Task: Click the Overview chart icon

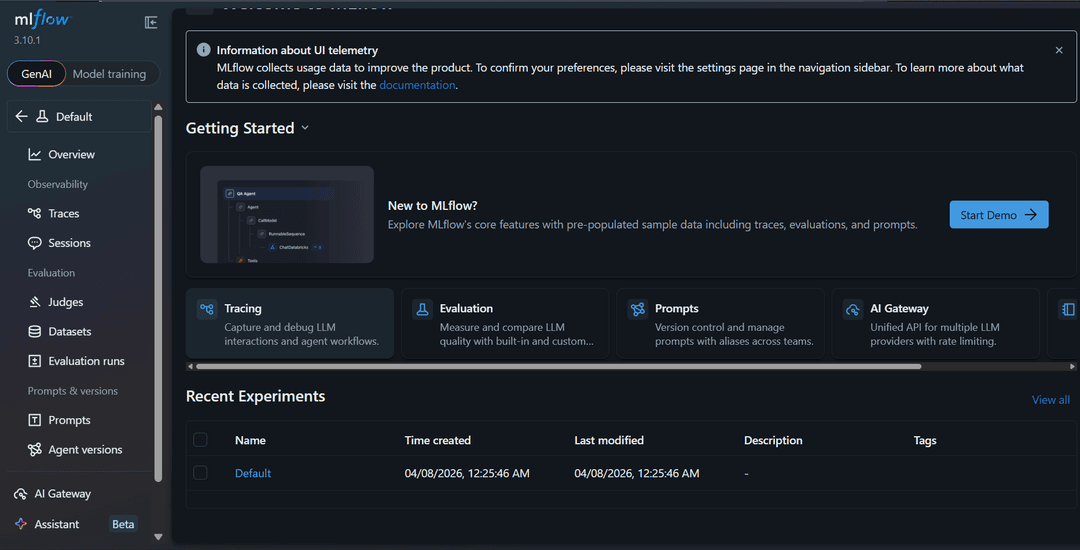Action: click(34, 154)
